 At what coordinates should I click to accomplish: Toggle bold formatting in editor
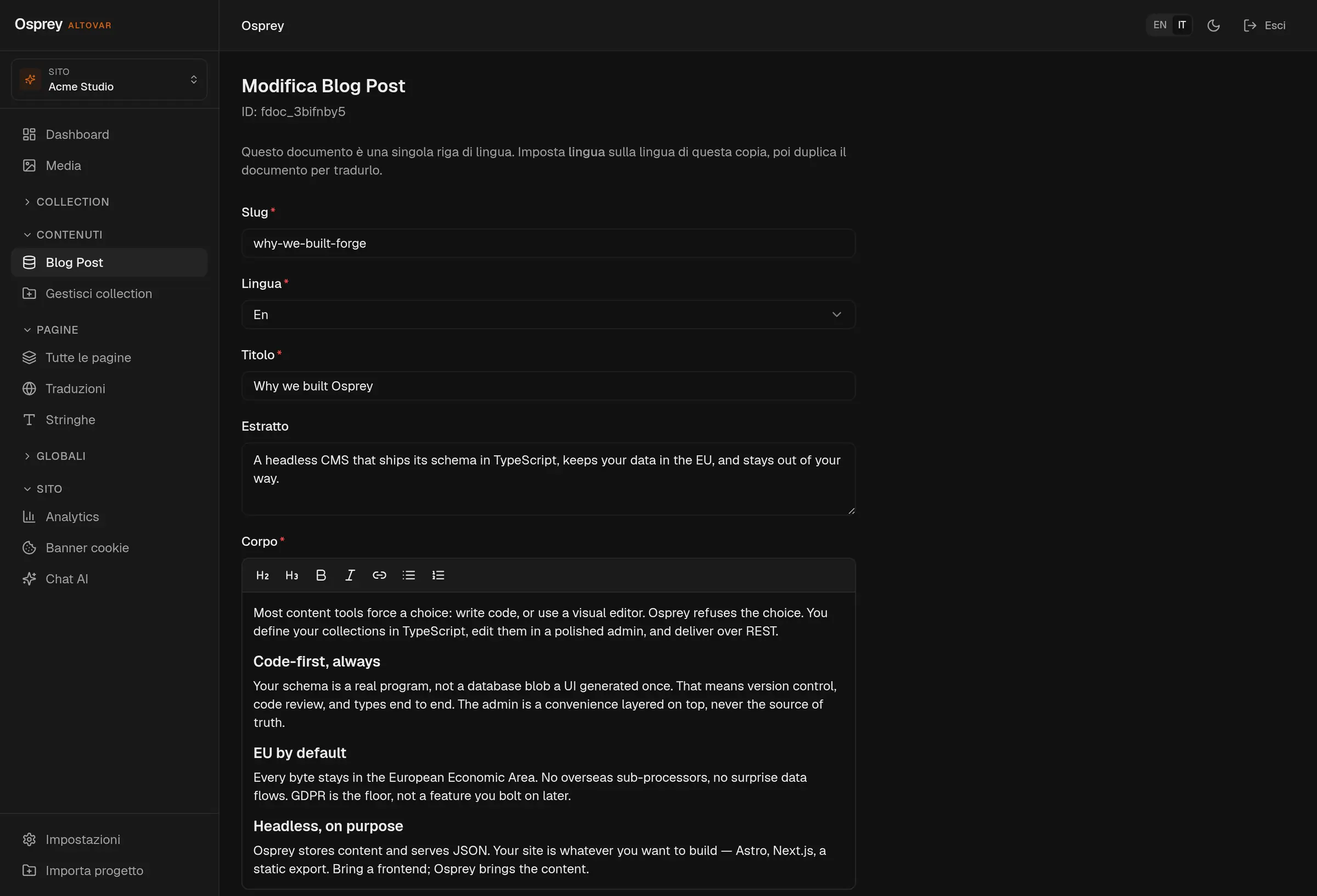tap(321, 575)
